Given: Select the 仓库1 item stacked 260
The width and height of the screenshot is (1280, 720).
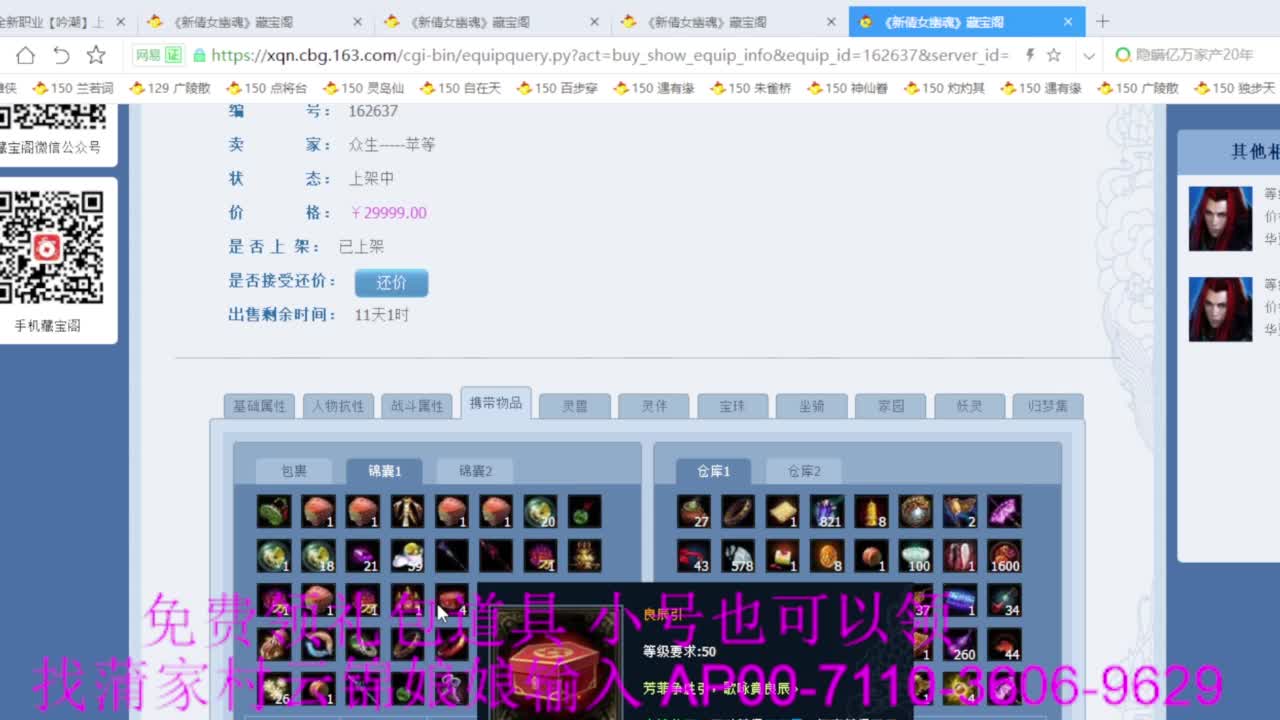Looking at the screenshot, I should 960,643.
